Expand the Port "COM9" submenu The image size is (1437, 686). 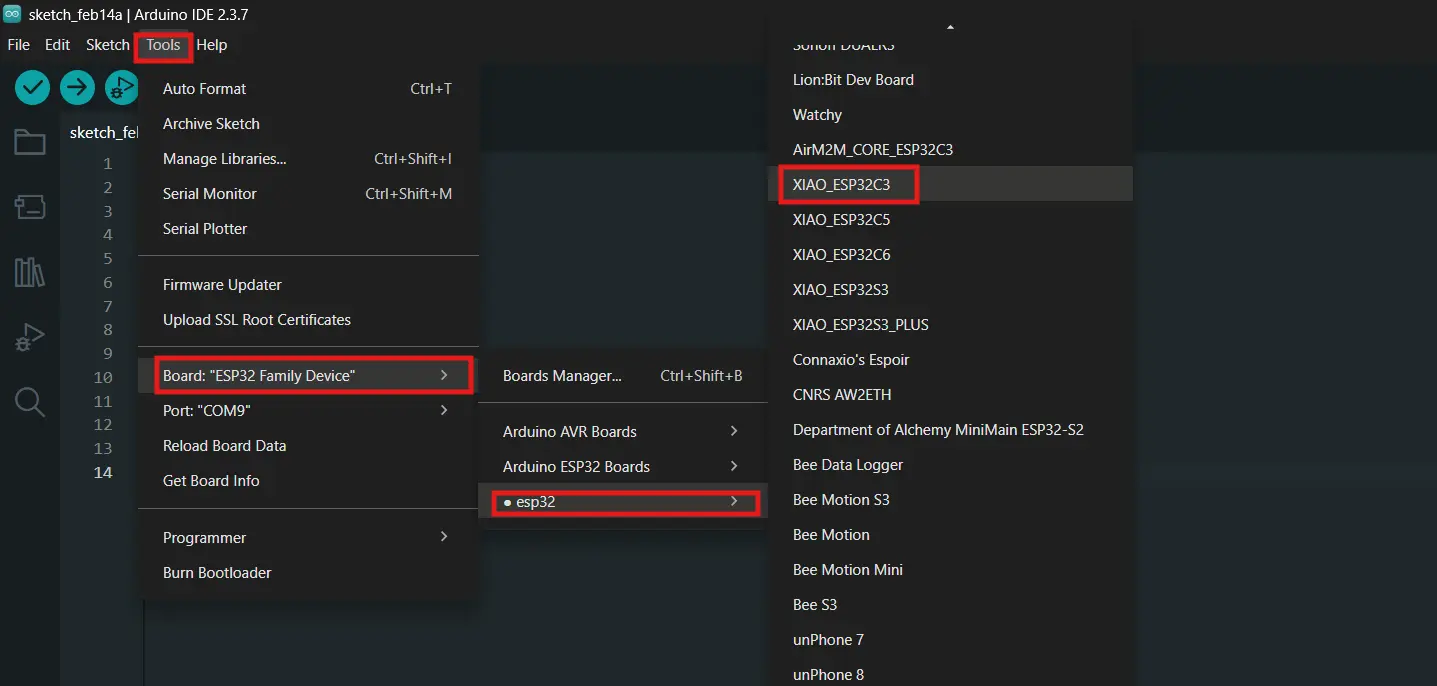tap(306, 411)
